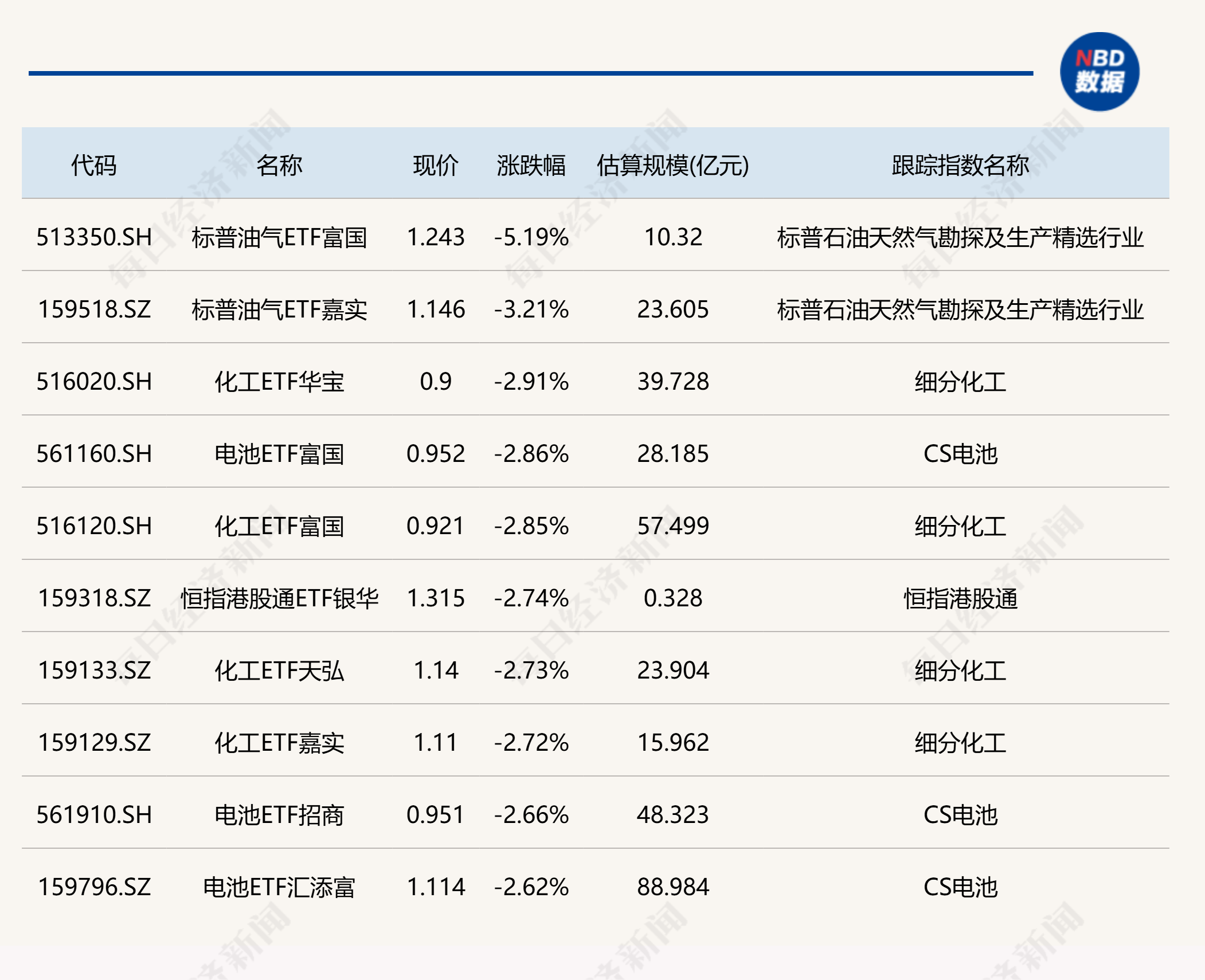The height and width of the screenshot is (980, 1205).
Task: Select code 159133.SZ
Action: [x=94, y=671]
